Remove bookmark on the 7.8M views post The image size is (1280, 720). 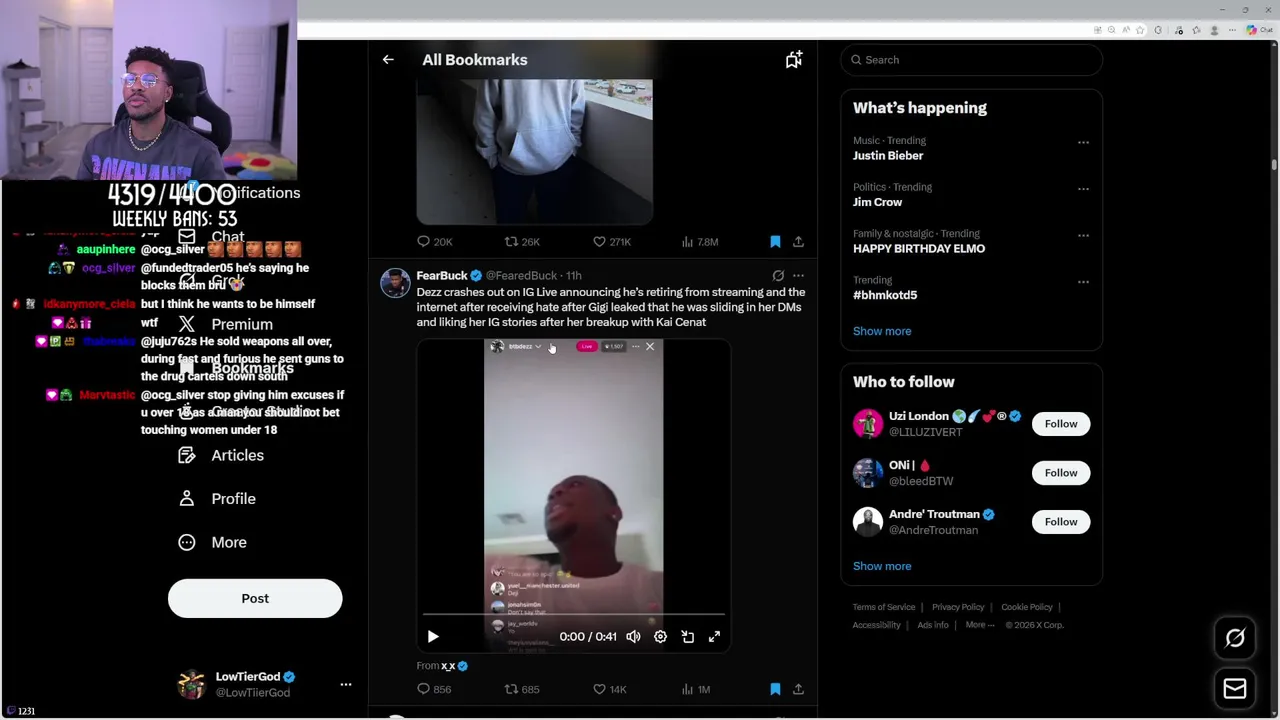(x=775, y=242)
